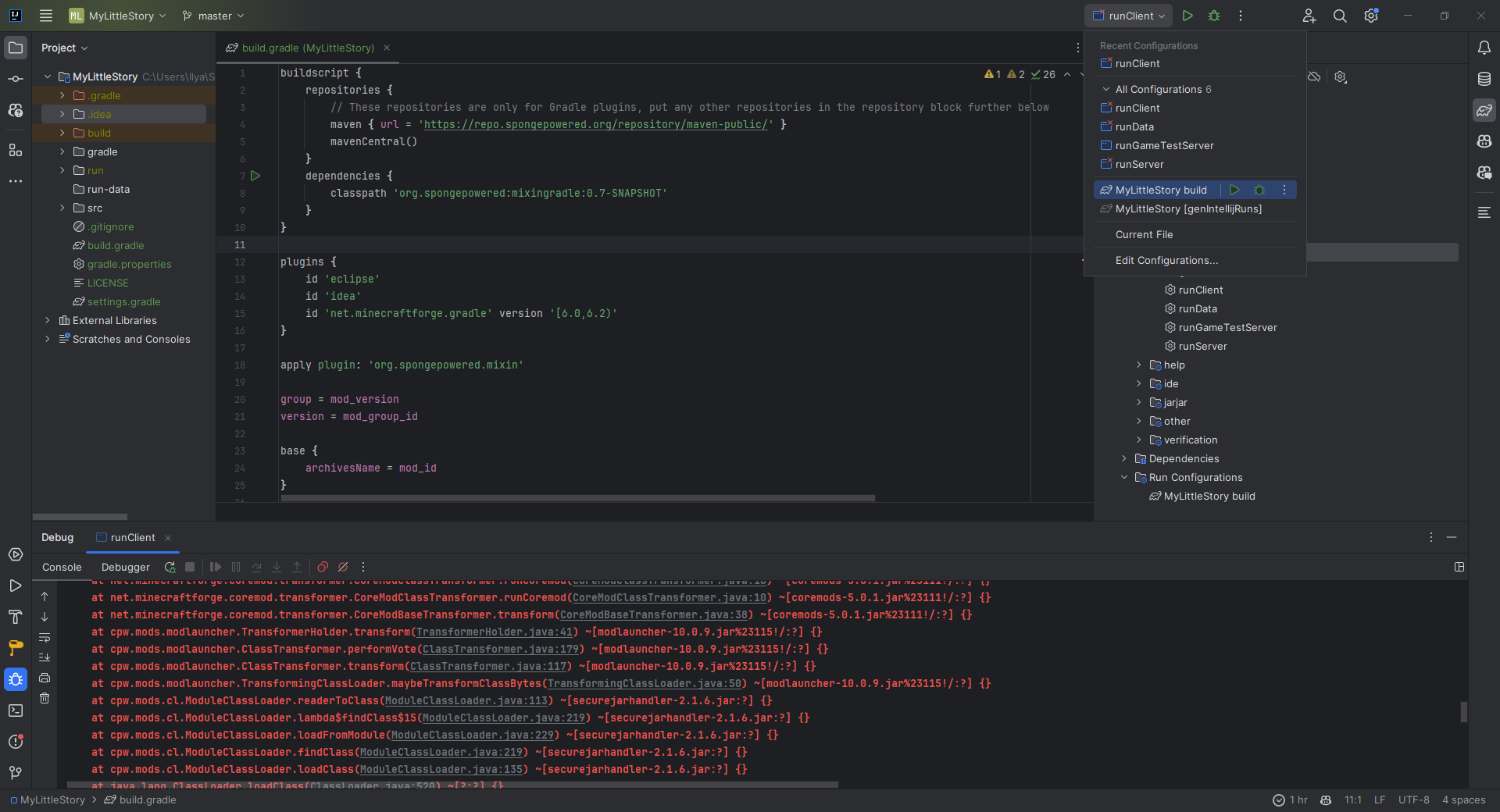Image resolution: width=1500 pixels, height=812 pixels.
Task: Select Edit Configurations... menu entry
Action: point(1166,260)
